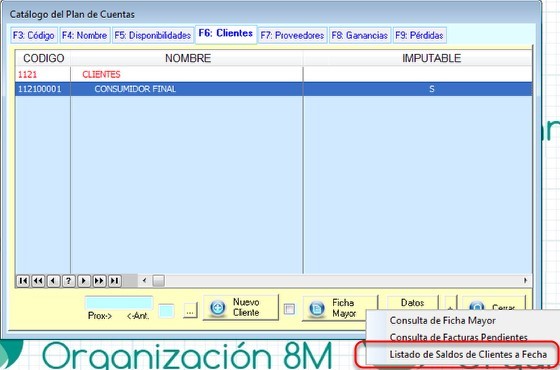Image resolution: width=560 pixels, height=370 pixels.
Task: Toggle checkbox beside Ficha Mayor button
Action: point(289,309)
